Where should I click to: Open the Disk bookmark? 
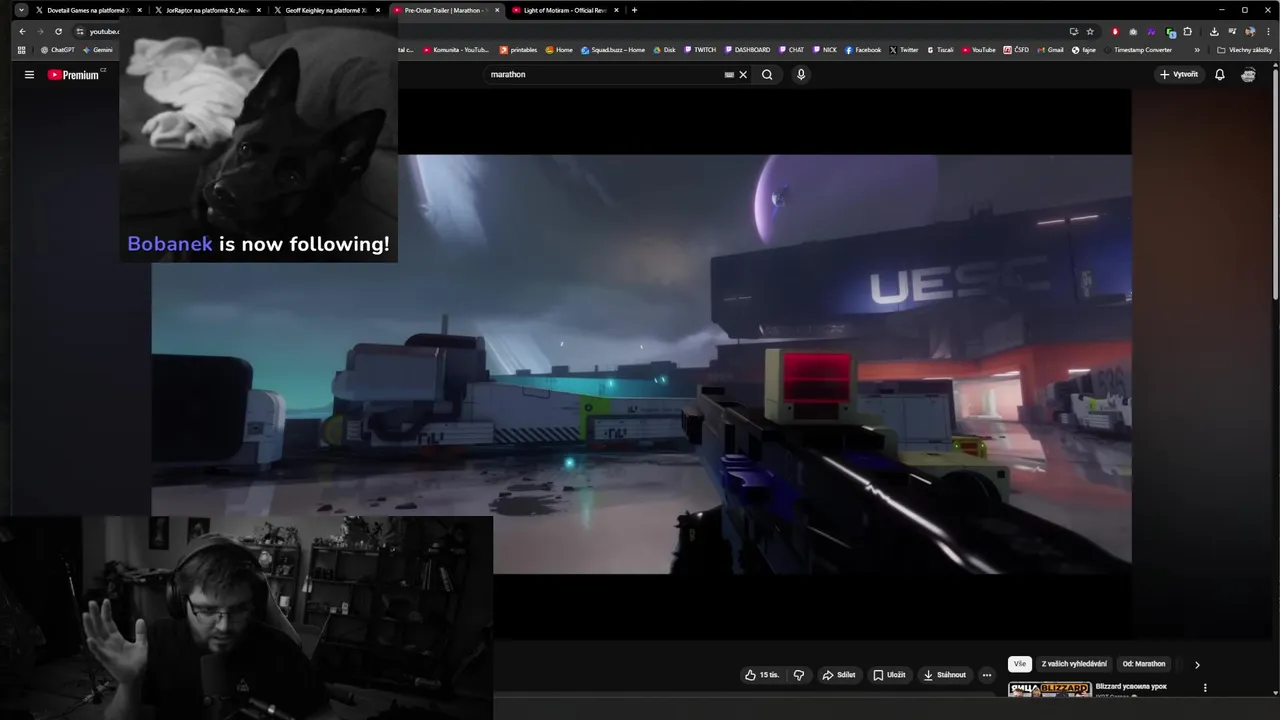(x=664, y=50)
